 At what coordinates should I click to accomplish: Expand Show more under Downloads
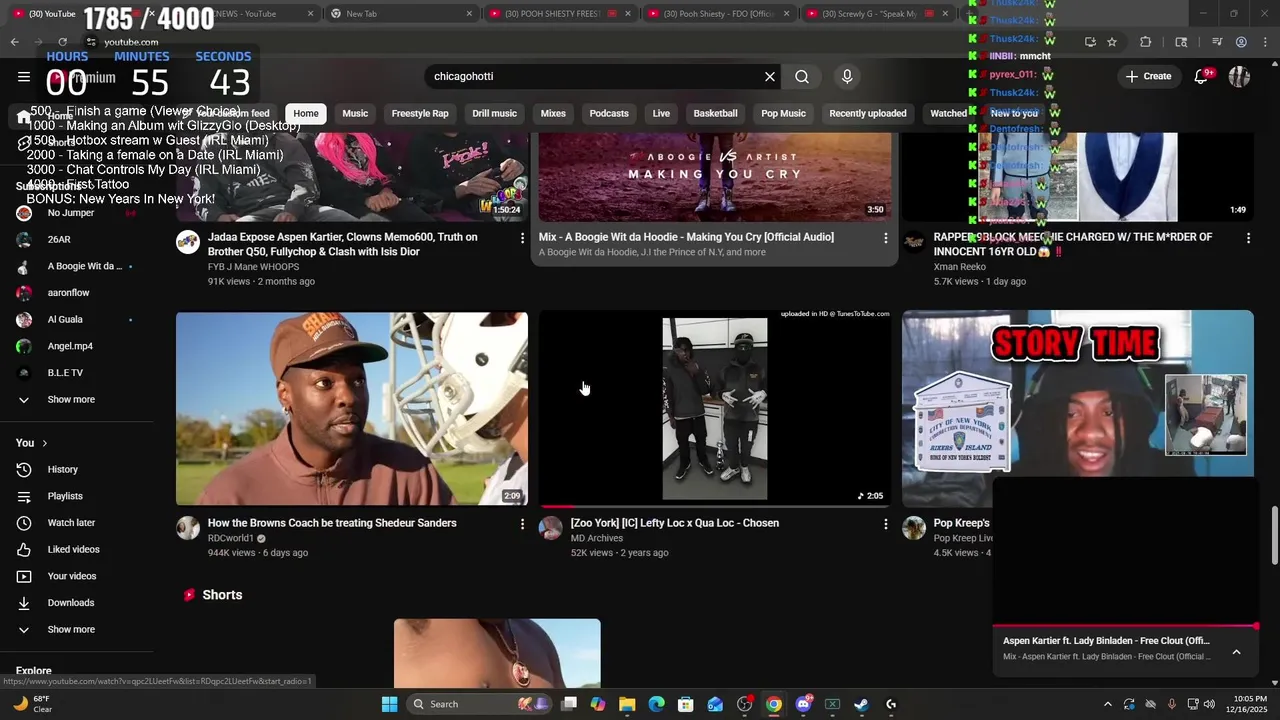pos(71,630)
